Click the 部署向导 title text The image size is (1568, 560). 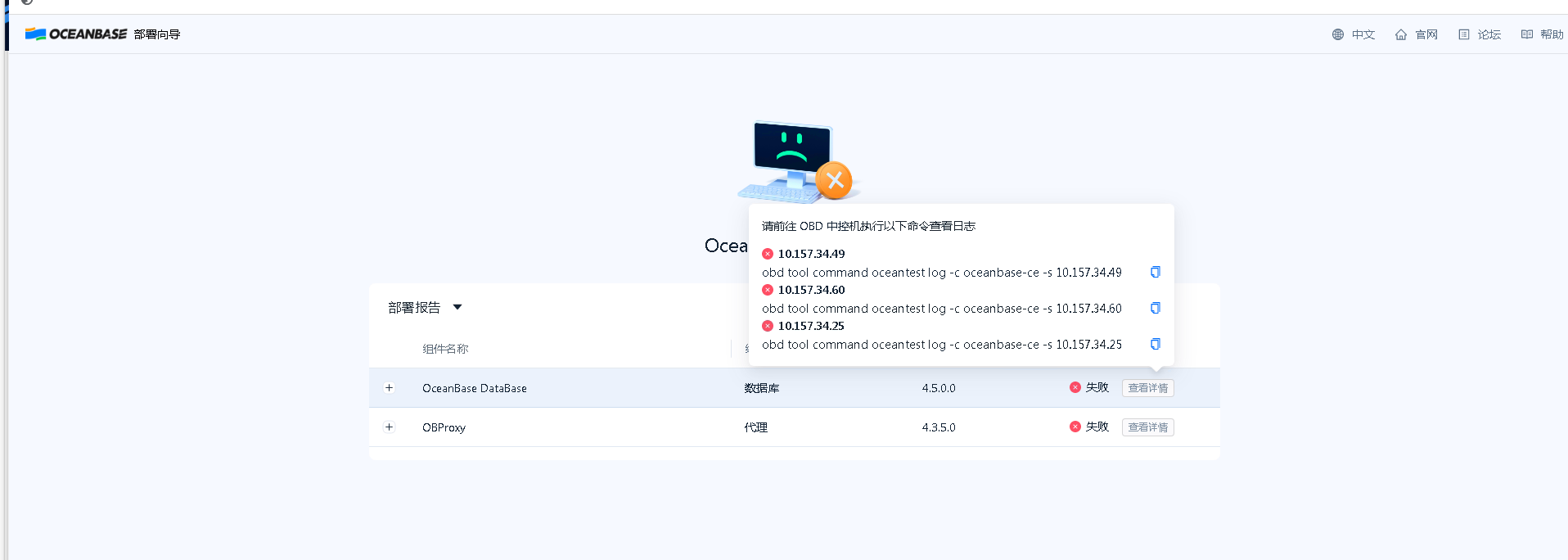(x=157, y=34)
